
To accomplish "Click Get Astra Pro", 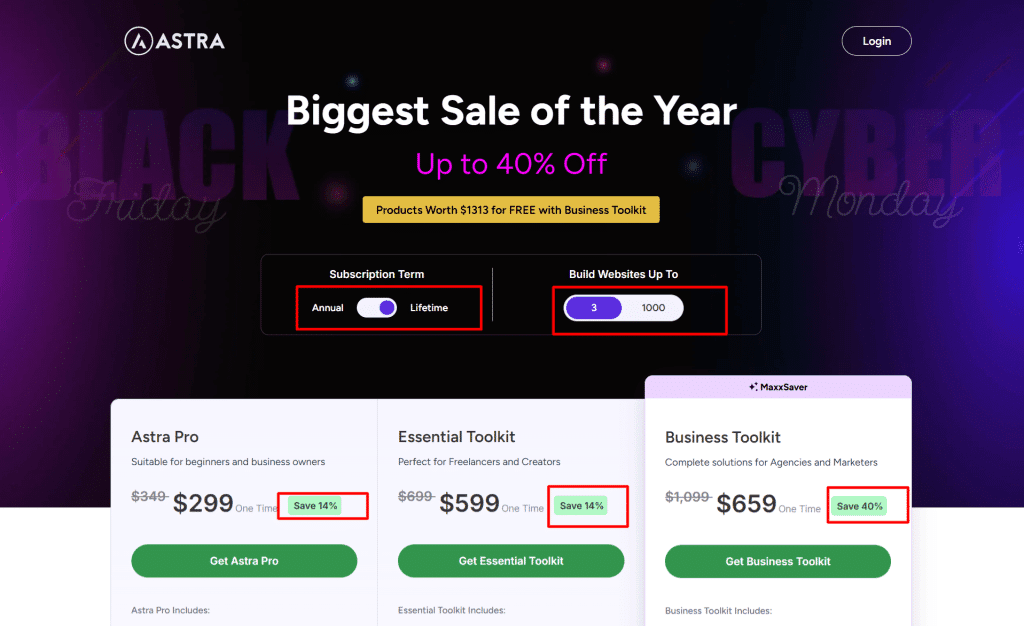I will pos(244,561).
